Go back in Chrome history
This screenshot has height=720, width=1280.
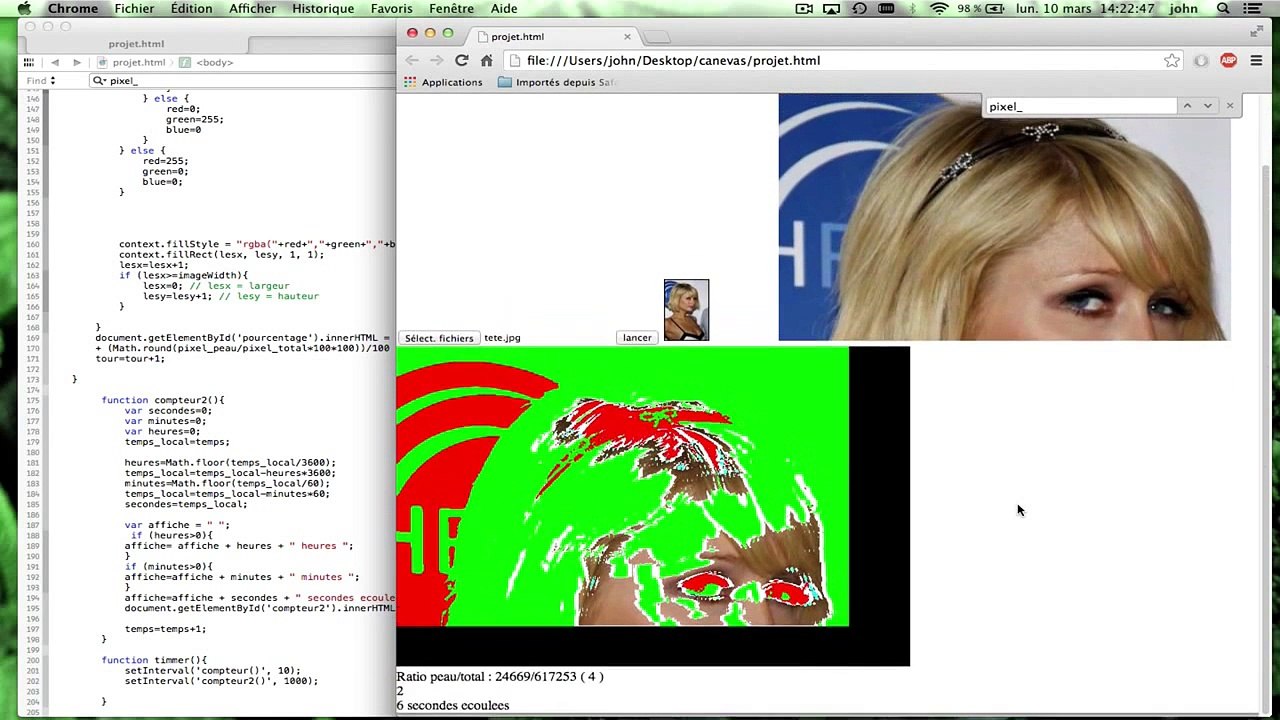(412, 61)
